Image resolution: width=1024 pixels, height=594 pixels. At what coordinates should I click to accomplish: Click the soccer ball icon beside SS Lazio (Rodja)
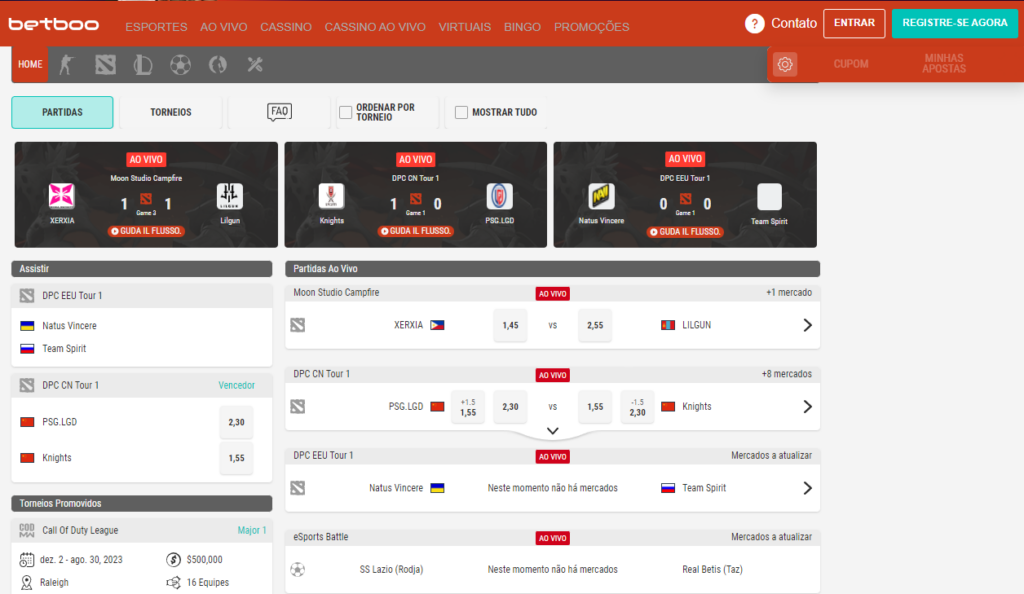298,569
